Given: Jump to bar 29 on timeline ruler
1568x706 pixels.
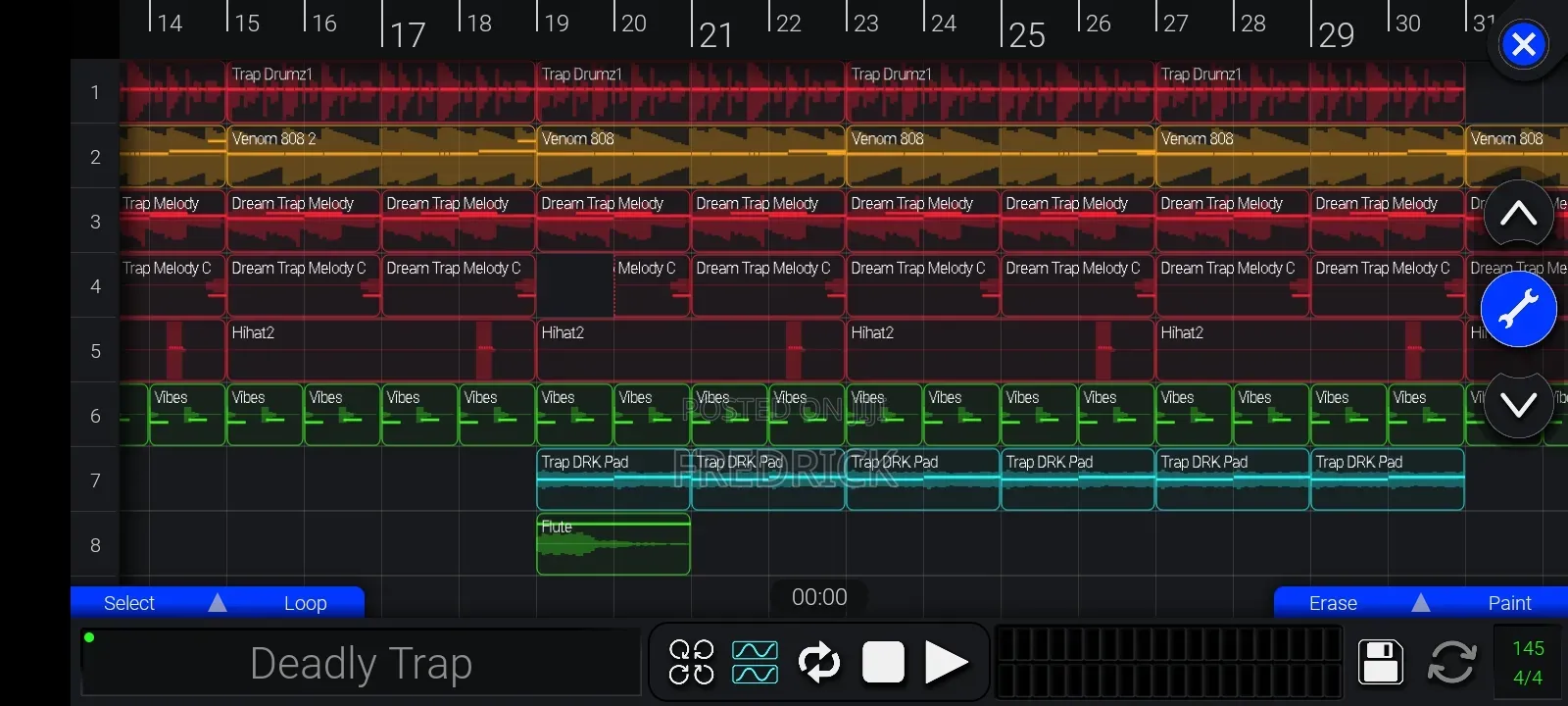Looking at the screenshot, I should pyautogui.click(x=1336, y=34).
